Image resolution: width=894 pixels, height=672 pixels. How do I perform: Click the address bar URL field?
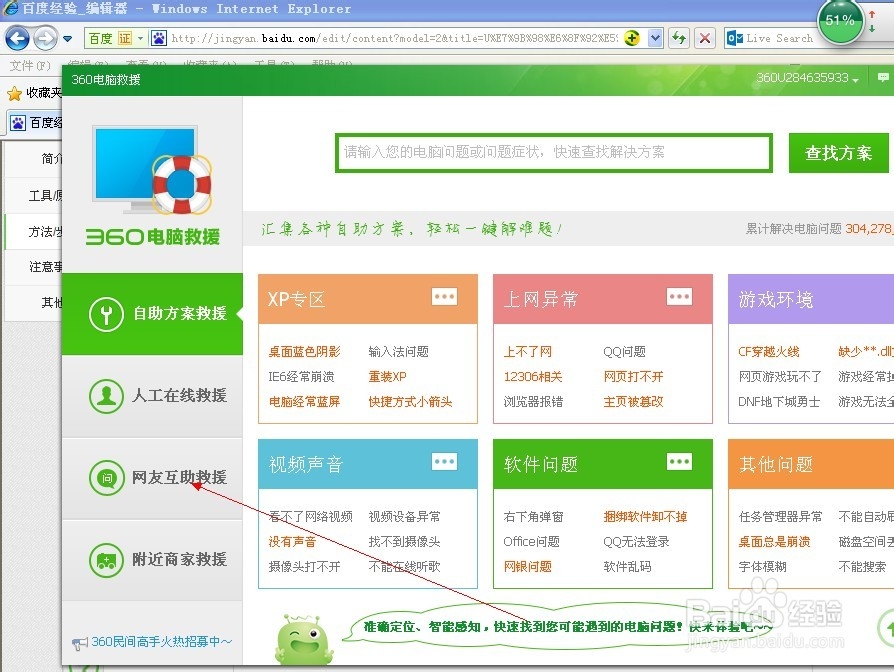click(x=393, y=38)
